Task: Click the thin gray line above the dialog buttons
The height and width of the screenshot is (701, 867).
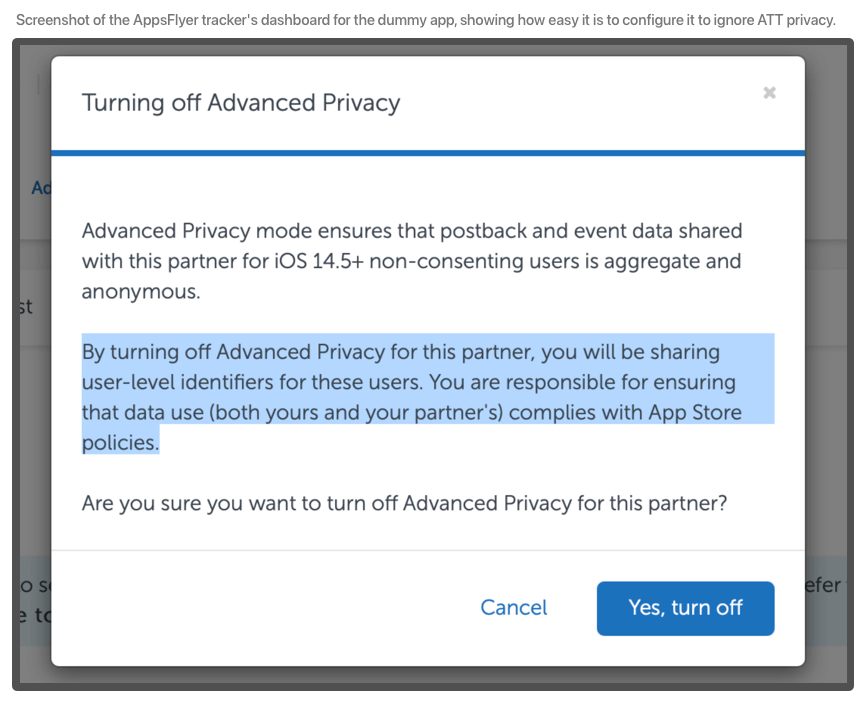Action: click(x=428, y=550)
